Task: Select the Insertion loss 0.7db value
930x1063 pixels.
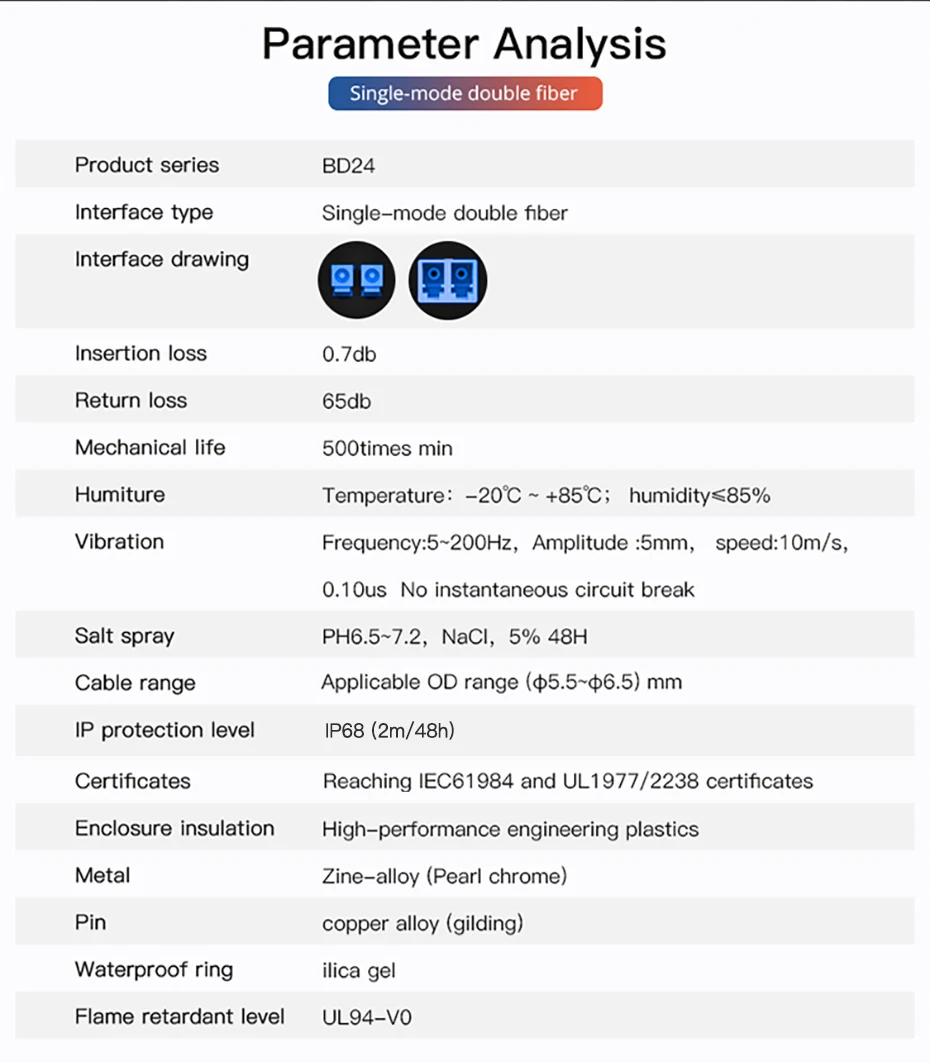Action: coord(349,355)
